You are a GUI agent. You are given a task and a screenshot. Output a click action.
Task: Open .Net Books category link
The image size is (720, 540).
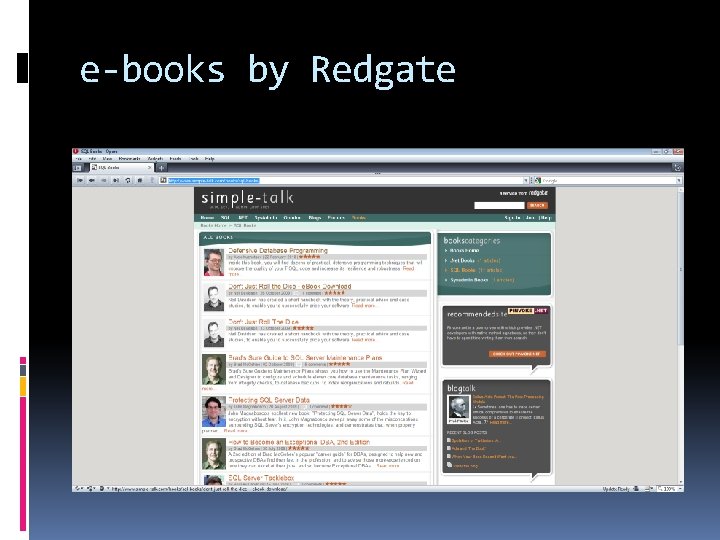tap(463, 260)
